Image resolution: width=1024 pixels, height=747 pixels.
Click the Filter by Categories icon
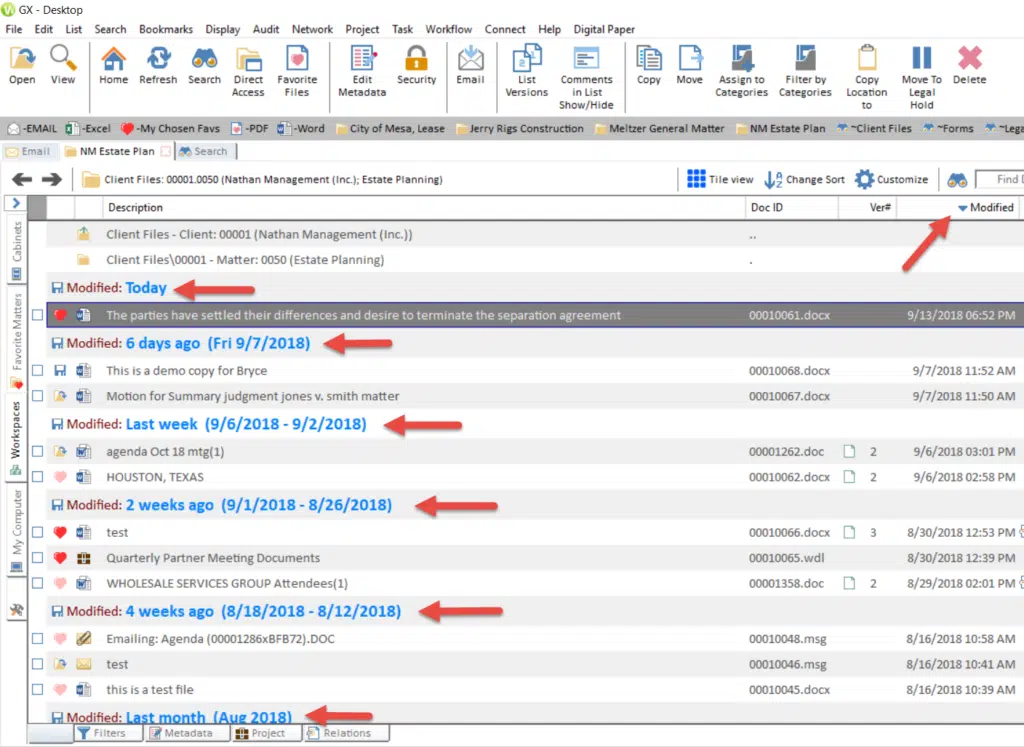click(805, 71)
